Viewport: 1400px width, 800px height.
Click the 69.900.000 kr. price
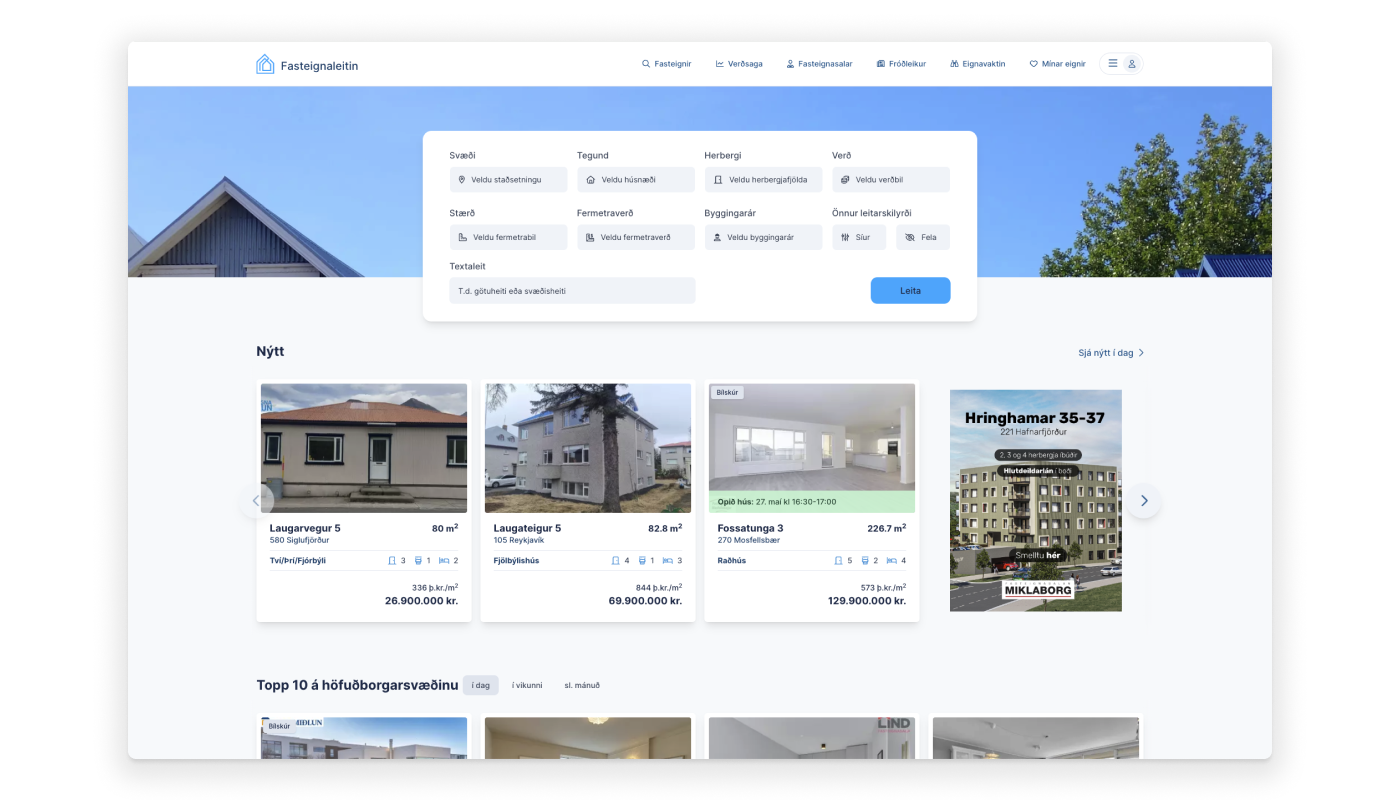(645, 601)
